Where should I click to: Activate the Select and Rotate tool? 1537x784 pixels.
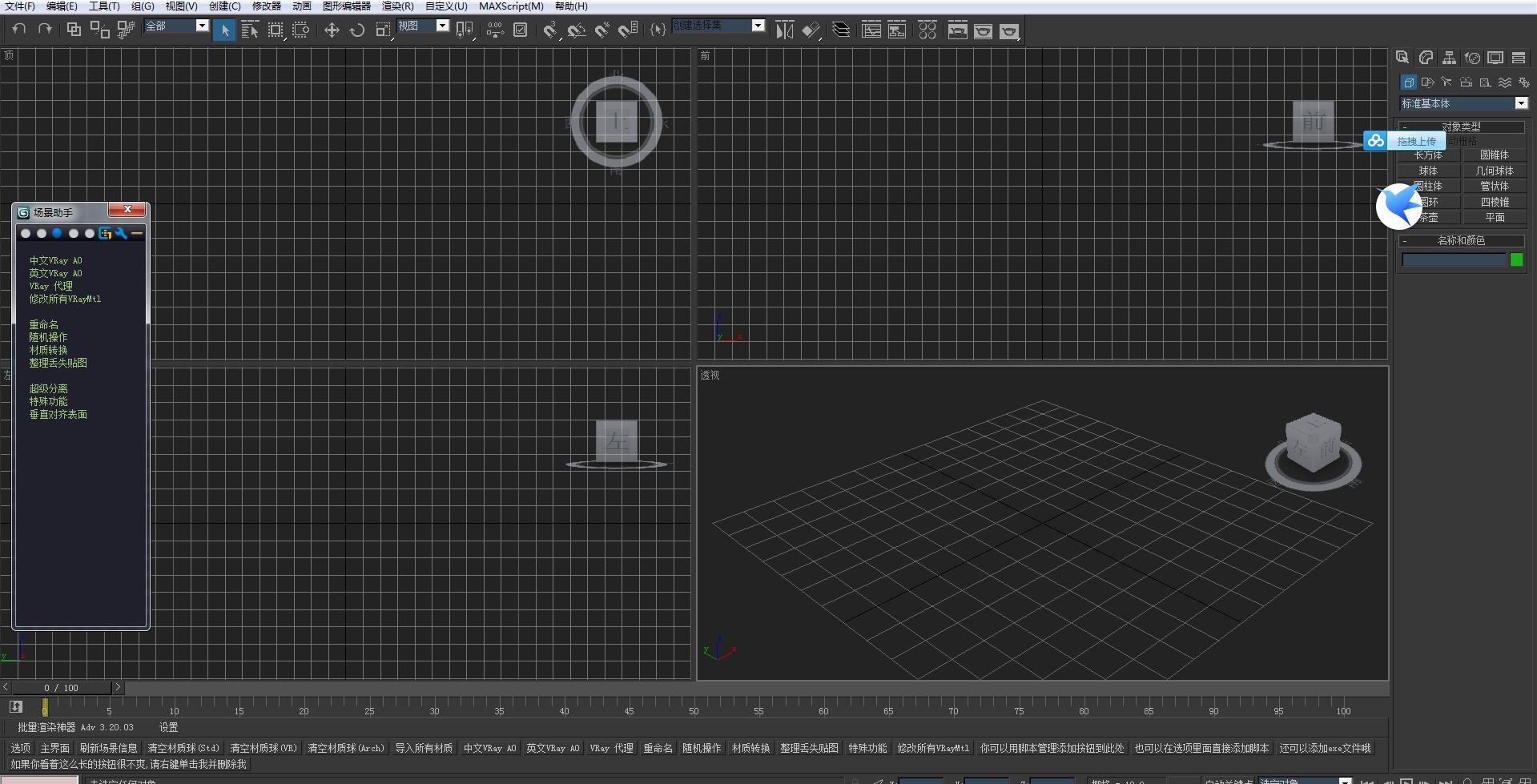(357, 30)
